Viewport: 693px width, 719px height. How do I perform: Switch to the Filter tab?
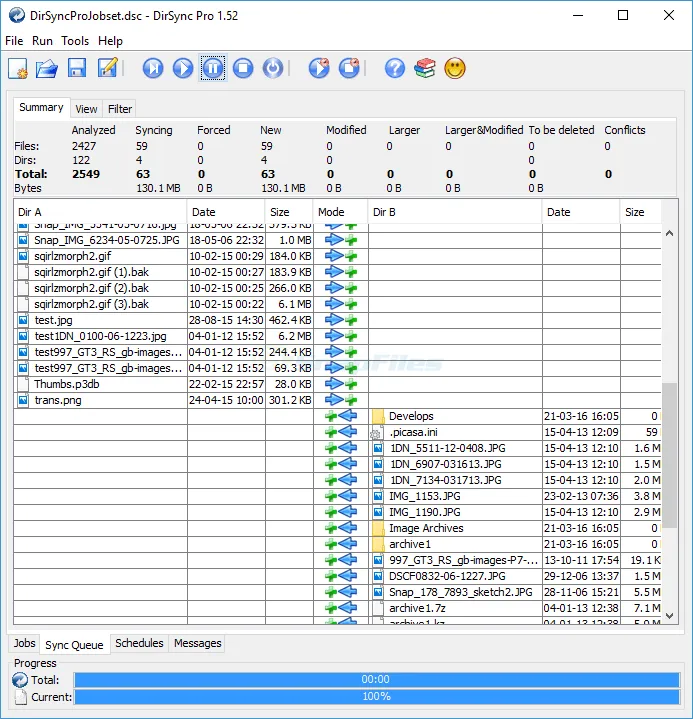pyautogui.click(x=120, y=109)
